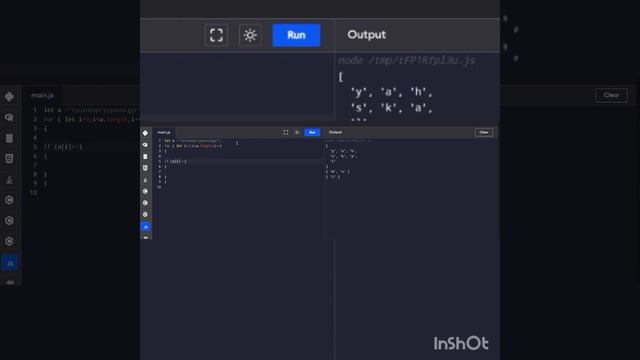Viewport: 640px width, 360px height.
Task: Click the for loop line in blurred background editor
Action: click(x=91, y=119)
